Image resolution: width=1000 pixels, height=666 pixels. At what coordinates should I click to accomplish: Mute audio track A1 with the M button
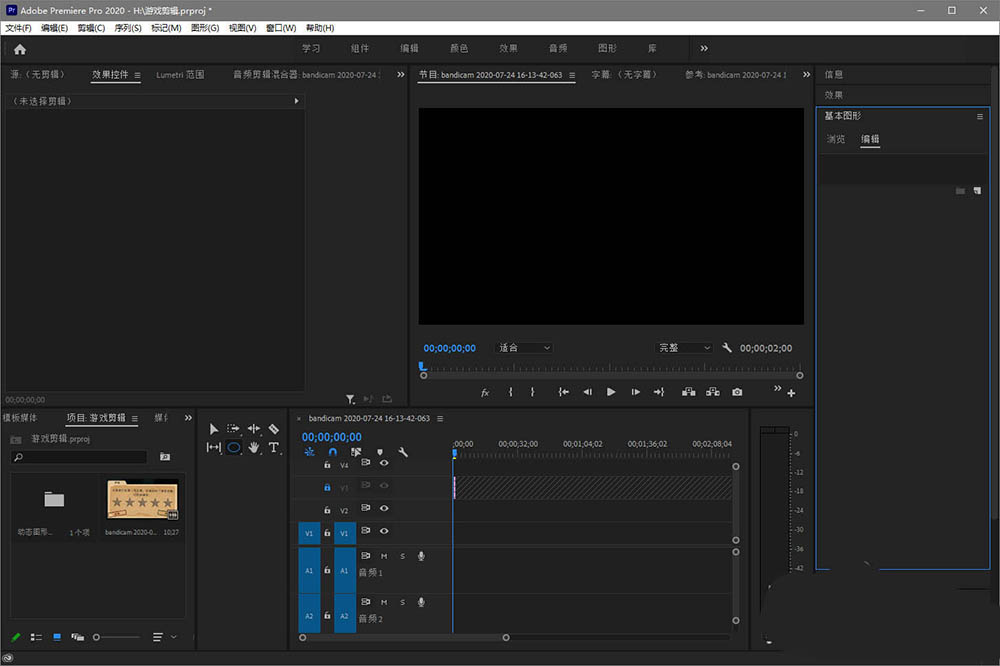[384, 556]
